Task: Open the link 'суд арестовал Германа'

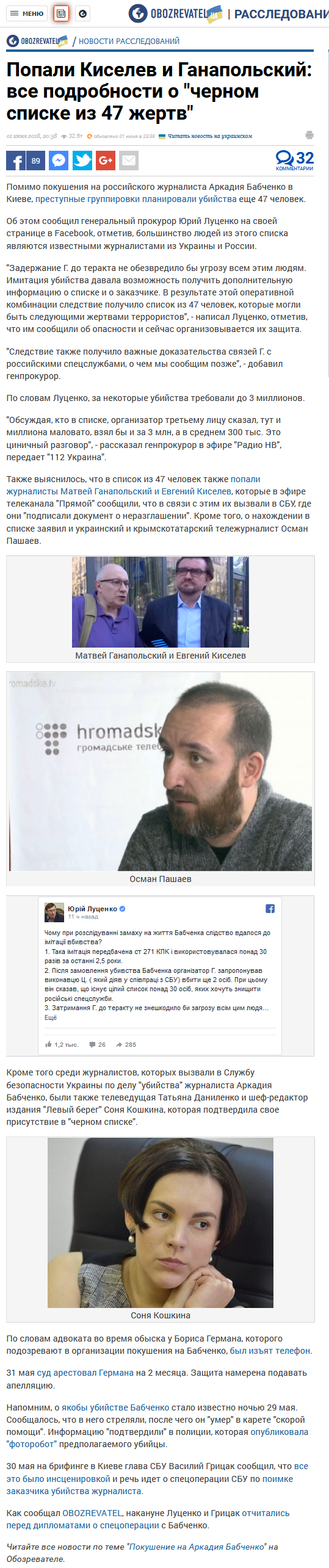Action: coord(85,1373)
